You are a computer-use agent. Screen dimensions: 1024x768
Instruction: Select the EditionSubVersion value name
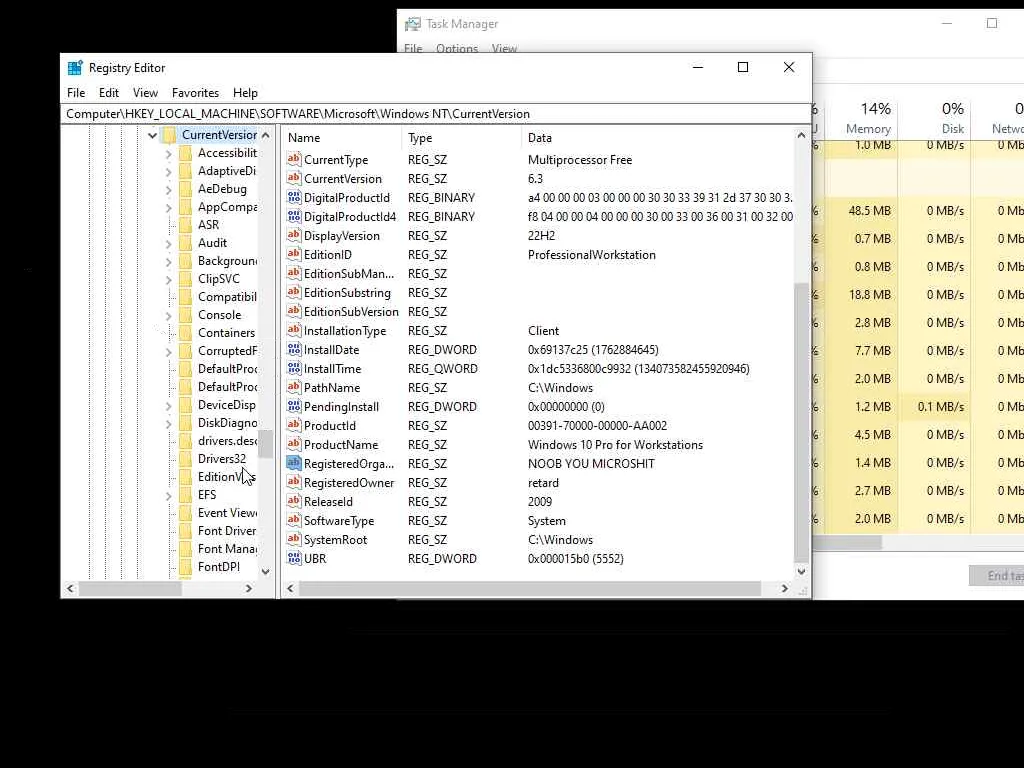click(351, 312)
